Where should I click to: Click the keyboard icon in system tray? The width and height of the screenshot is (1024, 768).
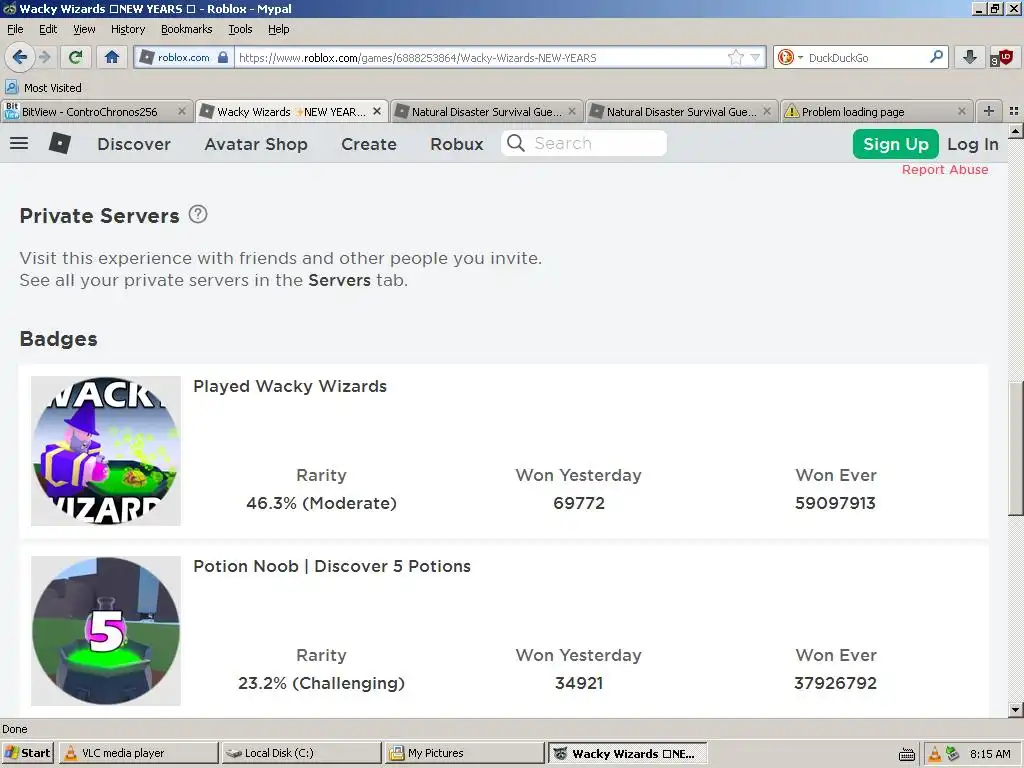[x=906, y=755]
